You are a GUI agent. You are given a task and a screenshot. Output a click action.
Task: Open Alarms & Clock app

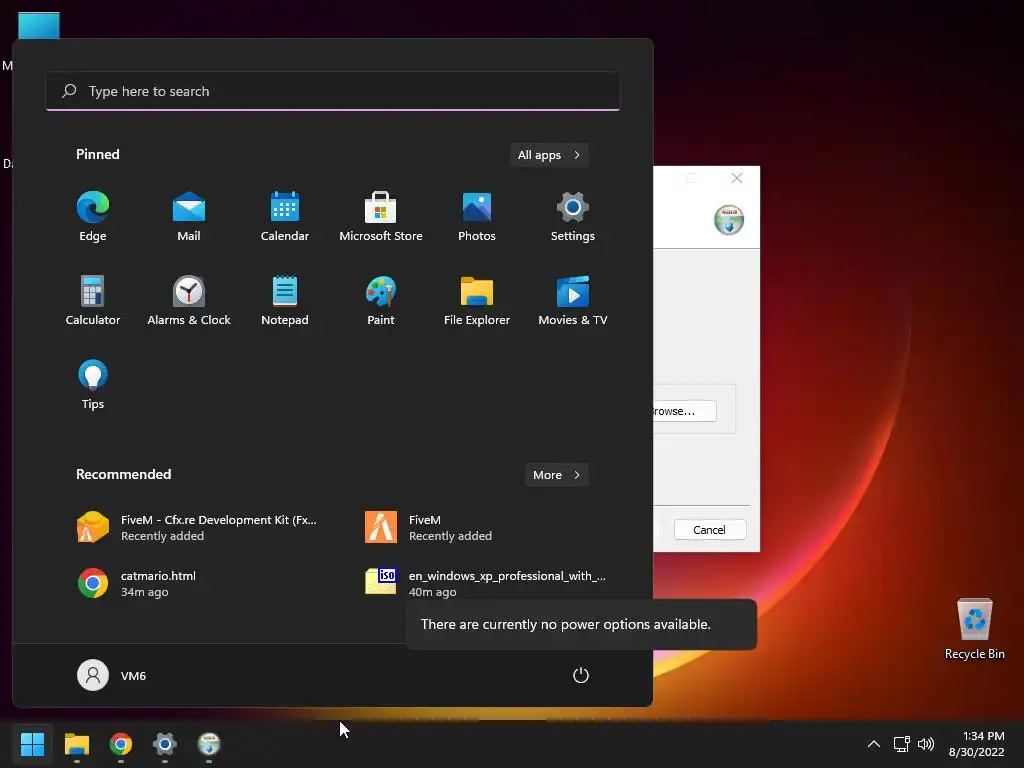tap(189, 300)
